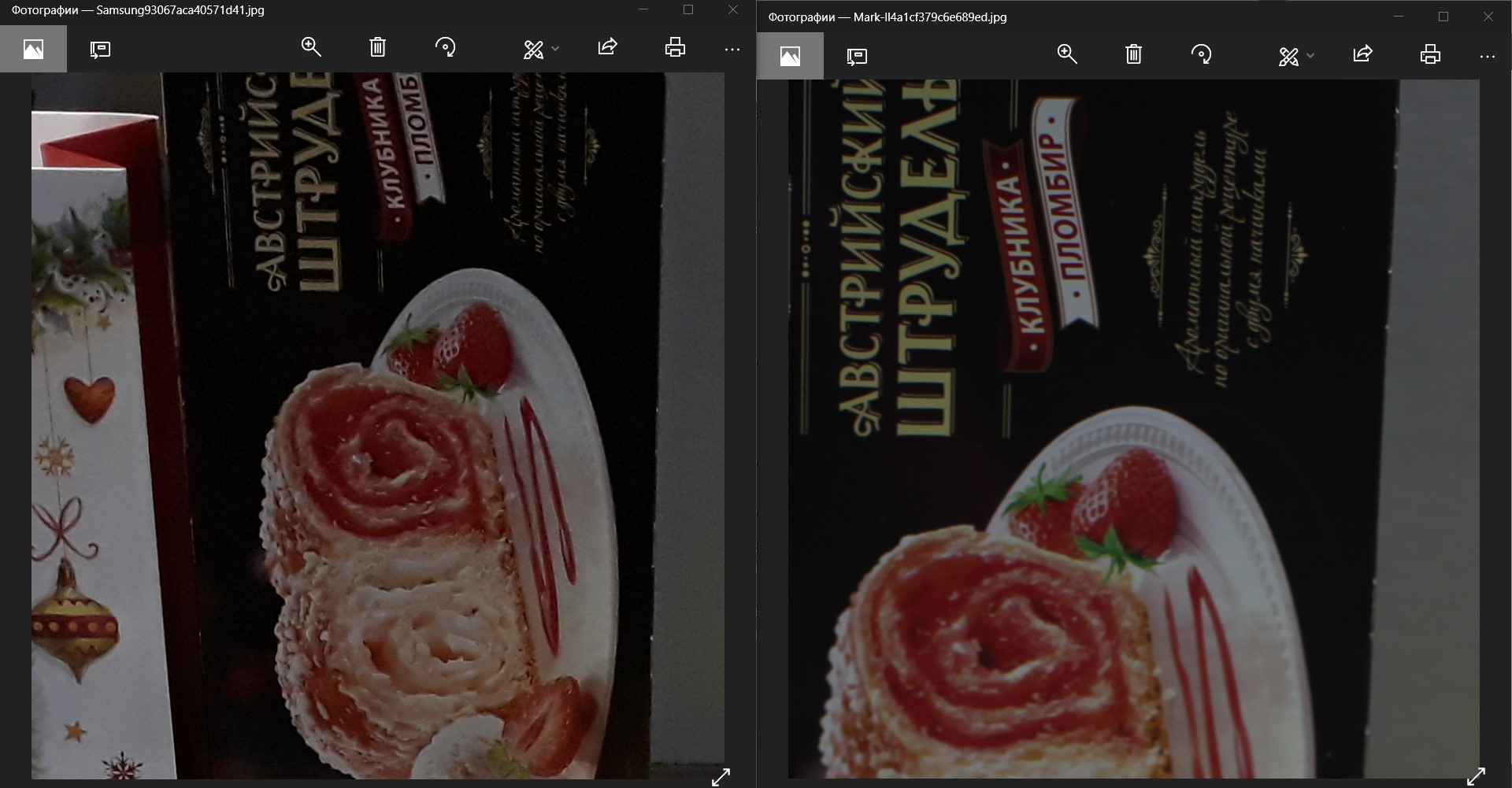
Task: Minimize the Samsung photo window
Action: [643, 9]
